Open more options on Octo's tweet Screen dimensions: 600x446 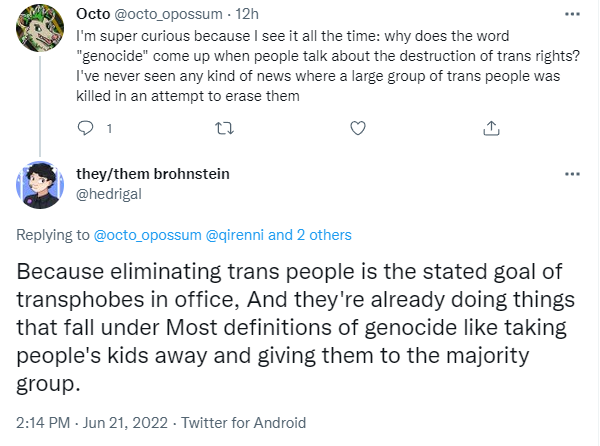[x=572, y=14]
